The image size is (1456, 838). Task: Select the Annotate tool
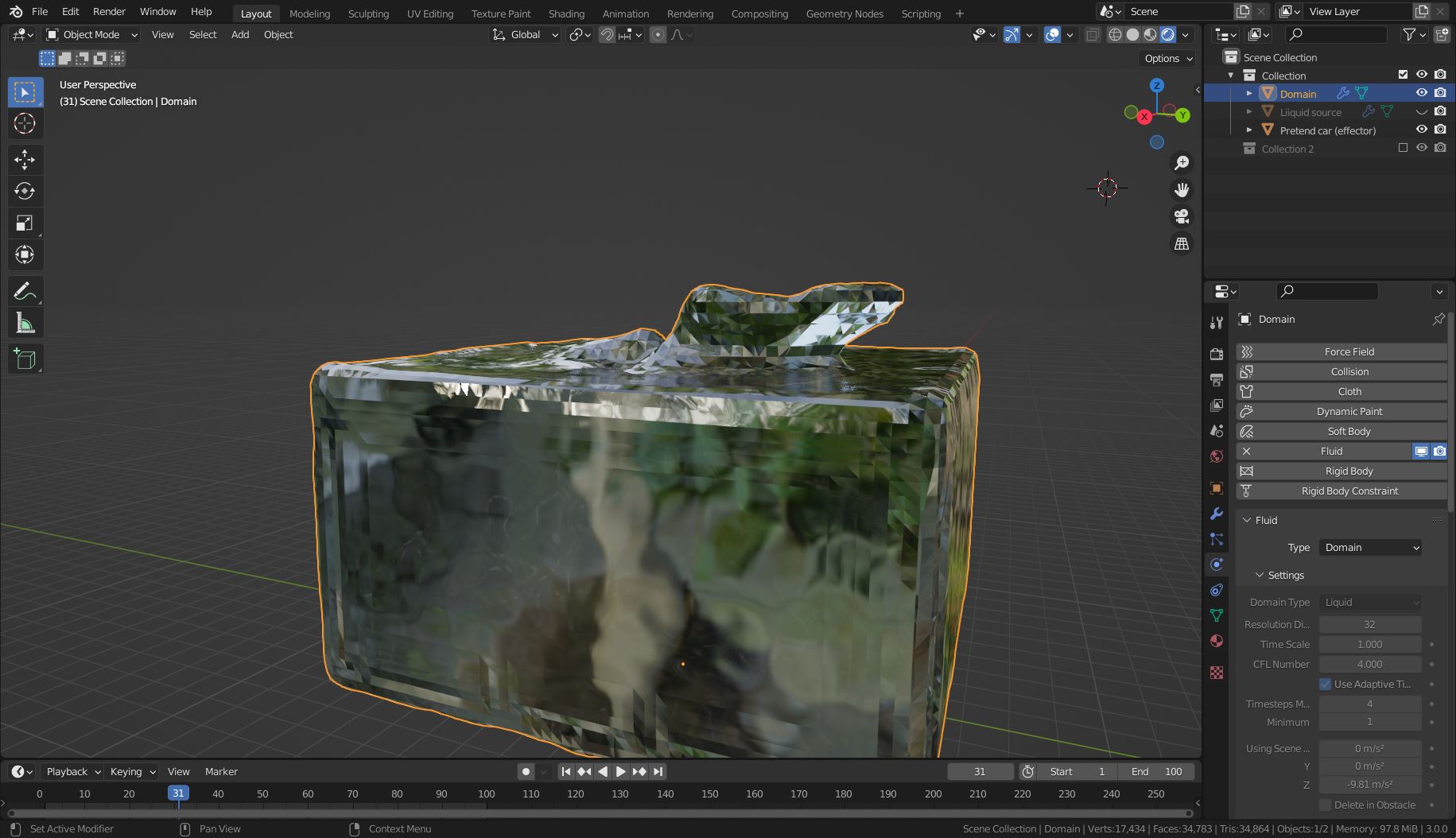(25, 290)
